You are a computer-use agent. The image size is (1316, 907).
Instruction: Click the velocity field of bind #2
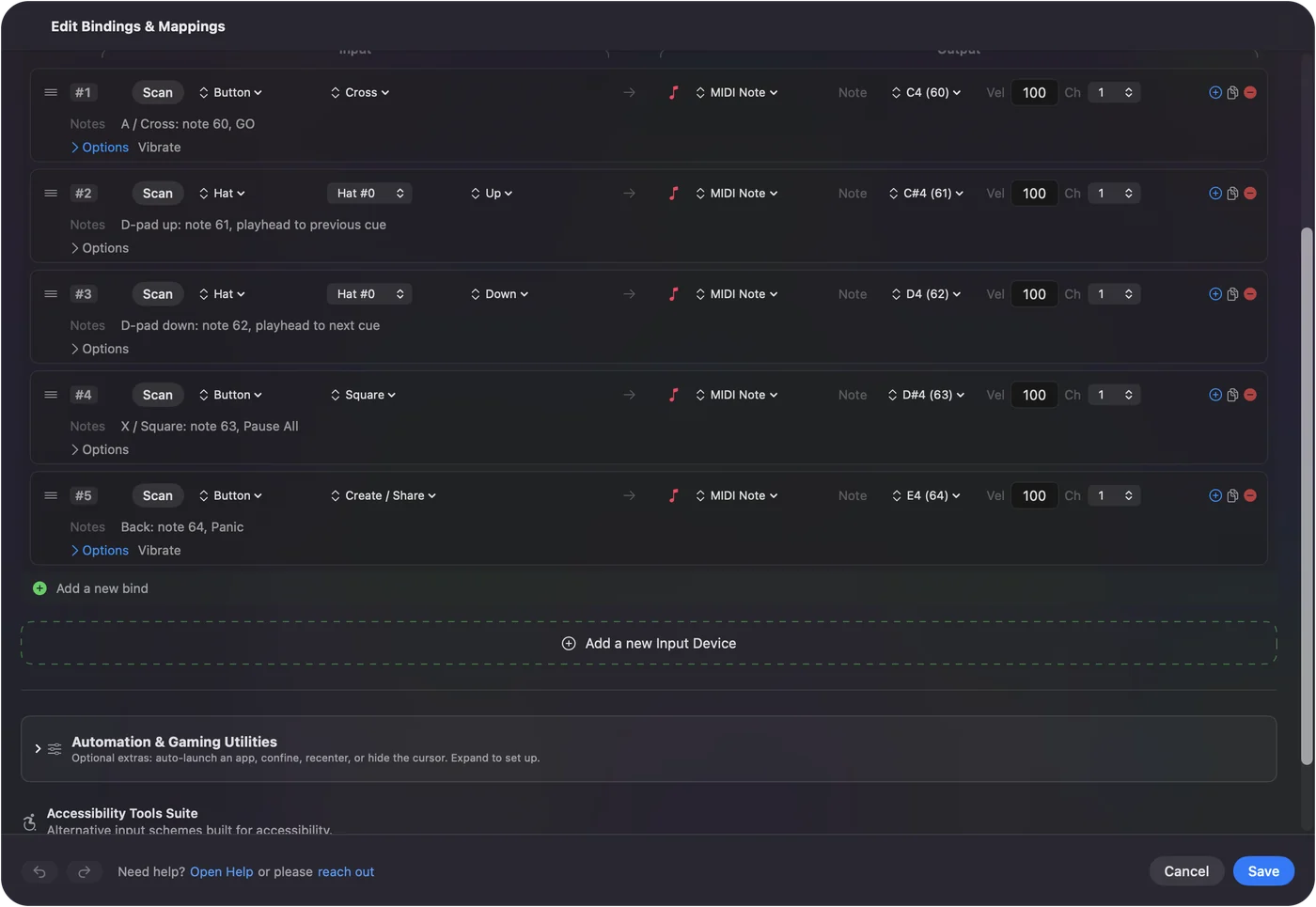(x=1034, y=193)
